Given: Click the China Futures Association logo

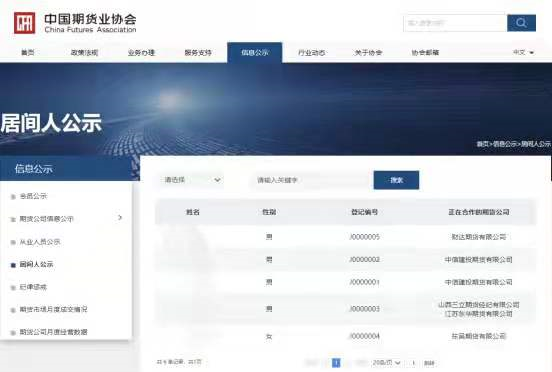Looking at the screenshot, I should [75, 23].
